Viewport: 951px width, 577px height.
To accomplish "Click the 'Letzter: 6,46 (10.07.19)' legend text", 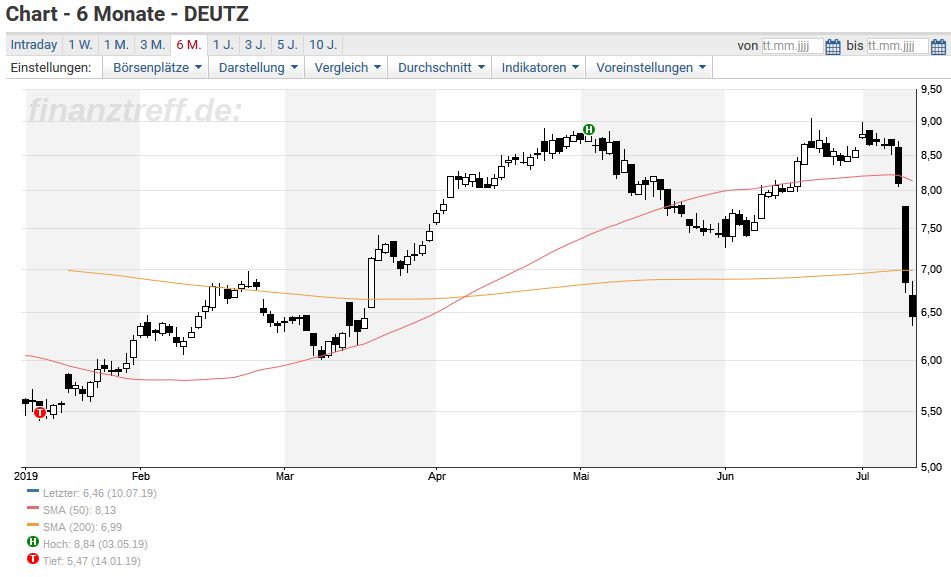I will point(99,493).
